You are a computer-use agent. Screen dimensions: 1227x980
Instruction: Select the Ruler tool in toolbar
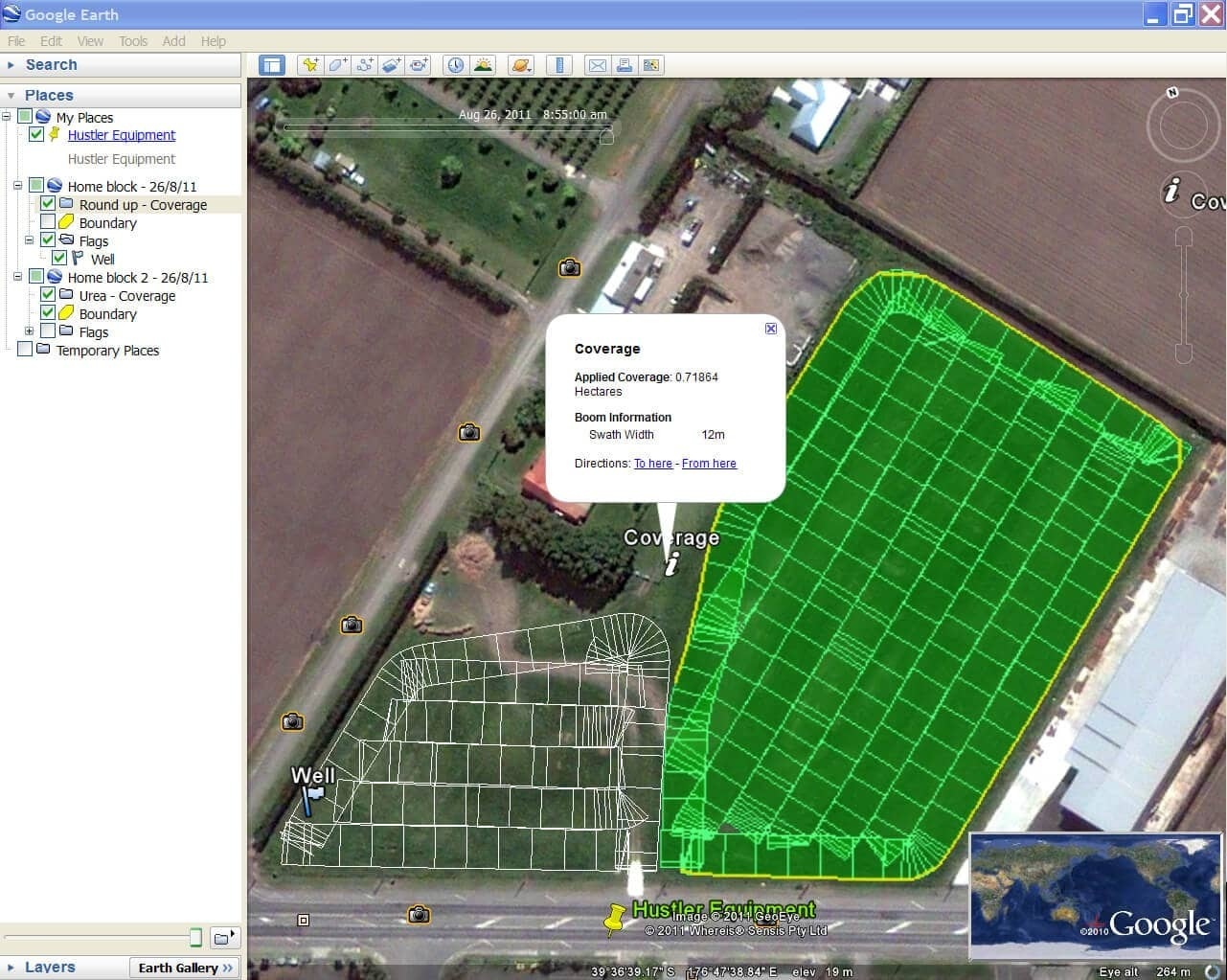559,65
